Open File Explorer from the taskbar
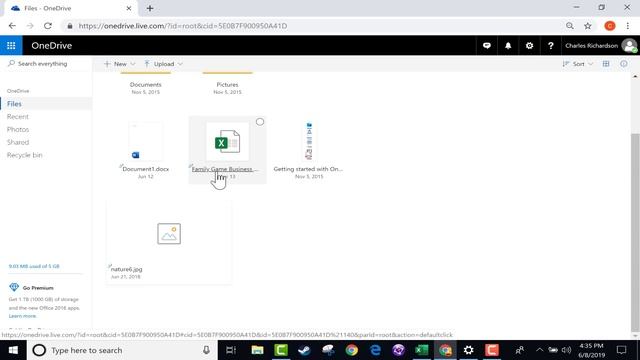640x360 pixels. pyautogui.click(x=257, y=350)
